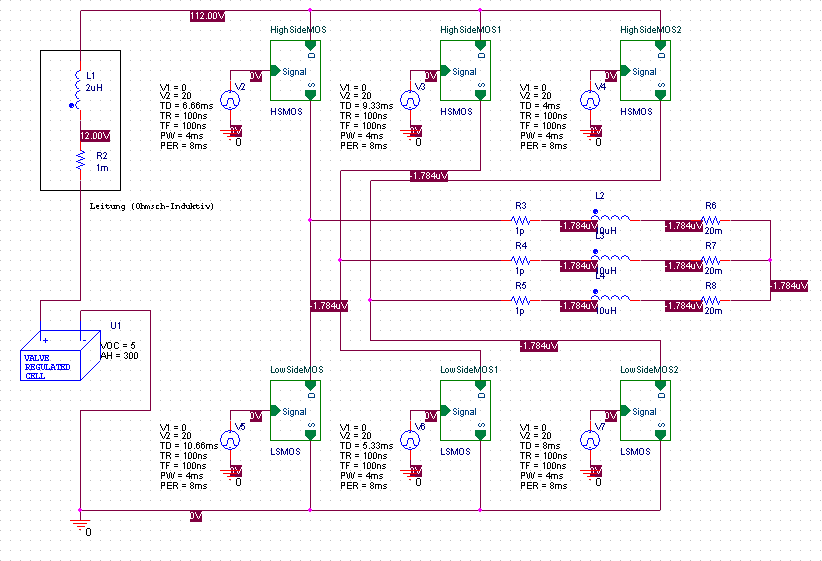This screenshot has height=561, width=822.
Task: Select inductor L2 symbol
Action: coord(611,216)
